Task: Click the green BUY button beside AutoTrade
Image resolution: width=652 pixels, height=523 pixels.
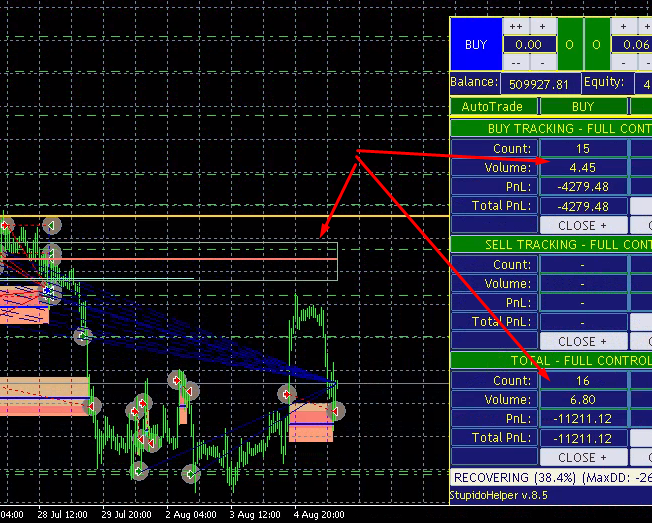Action: (x=583, y=106)
